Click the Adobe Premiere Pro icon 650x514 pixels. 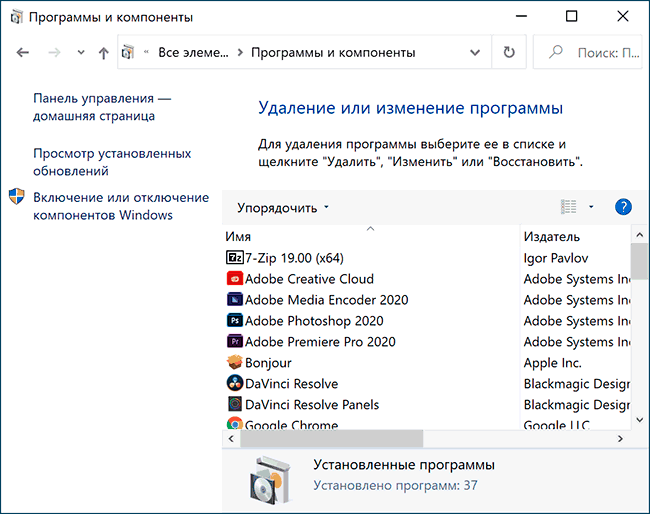click(235, 341)
